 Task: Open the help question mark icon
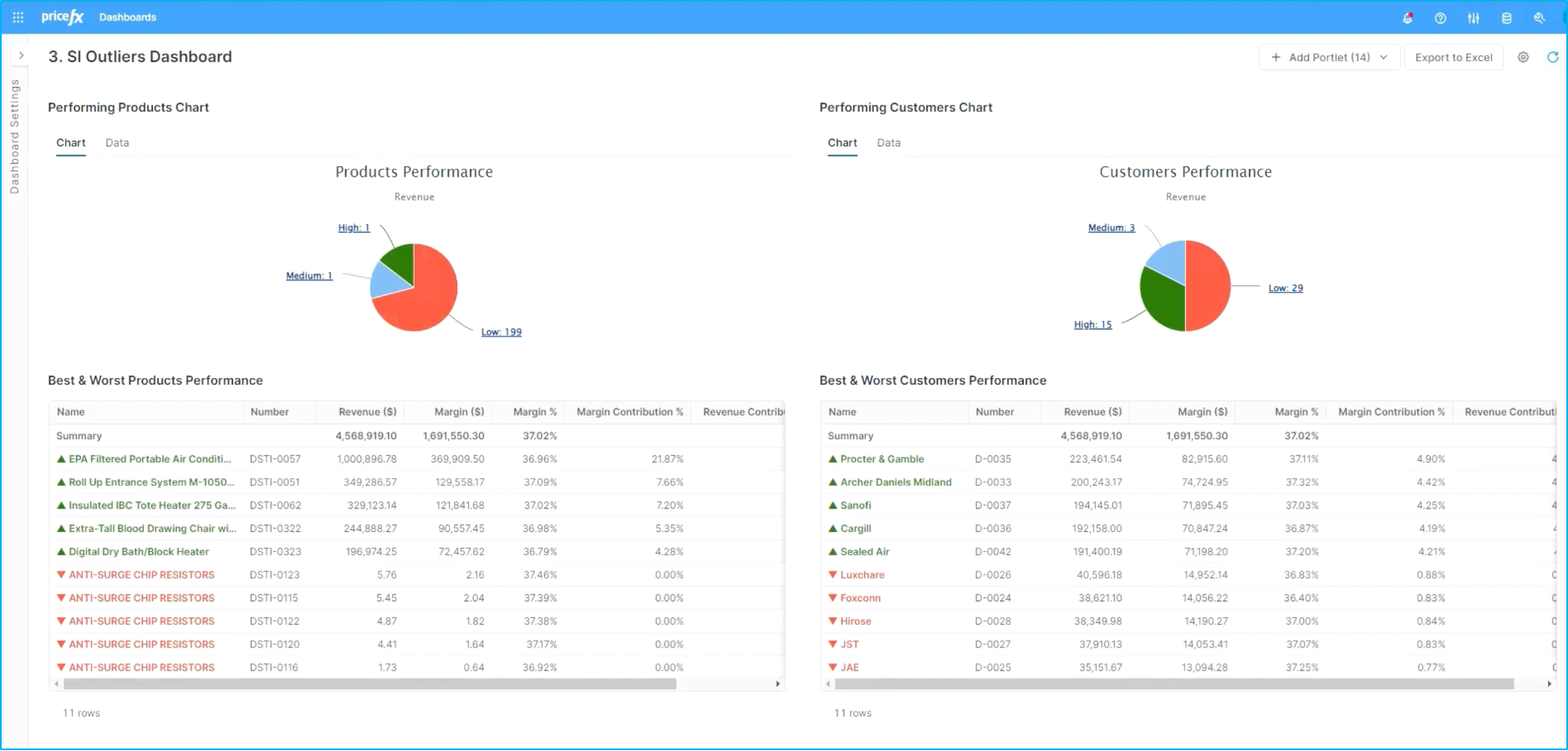click(1440, 18)
